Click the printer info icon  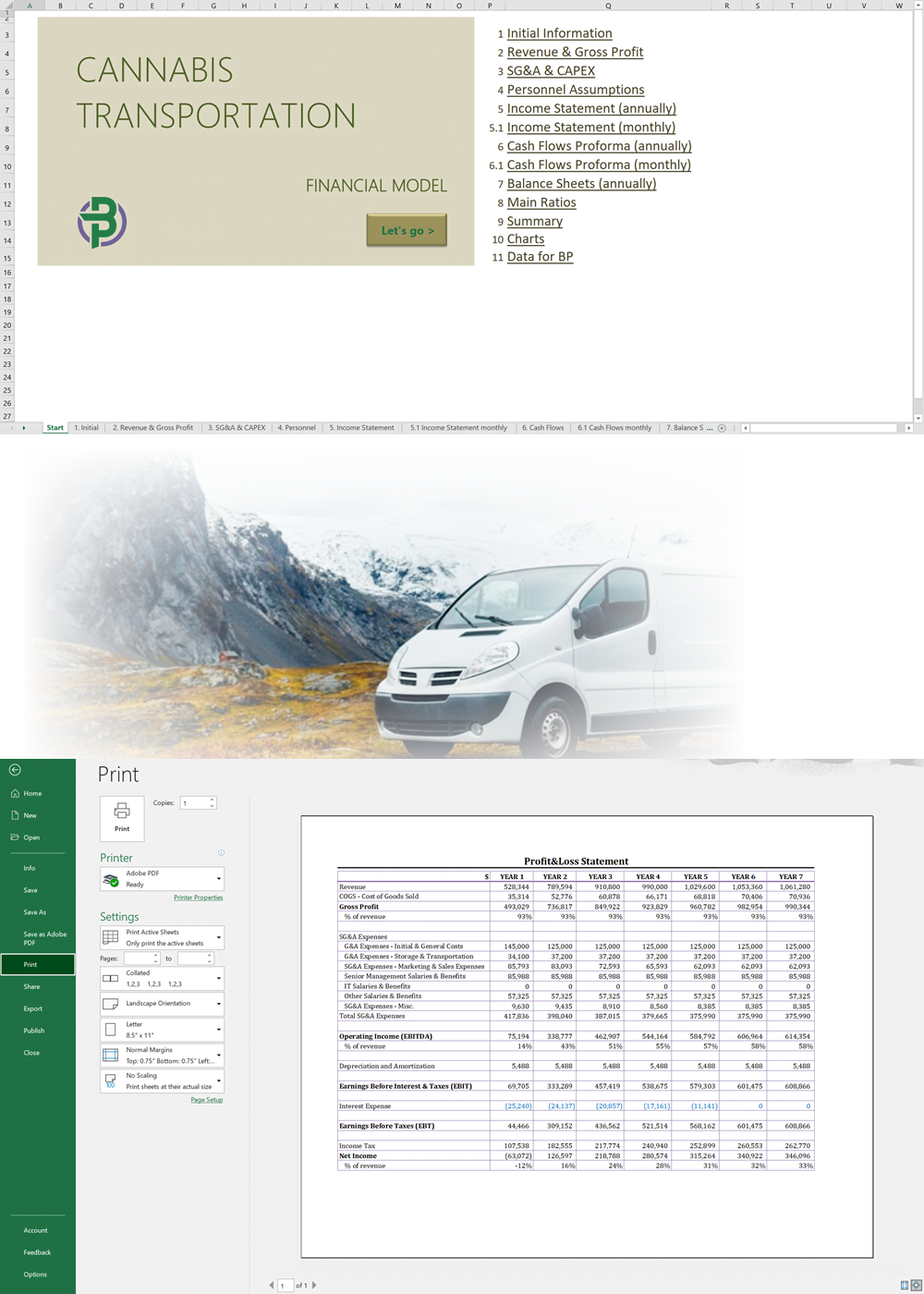coord(221,852)
